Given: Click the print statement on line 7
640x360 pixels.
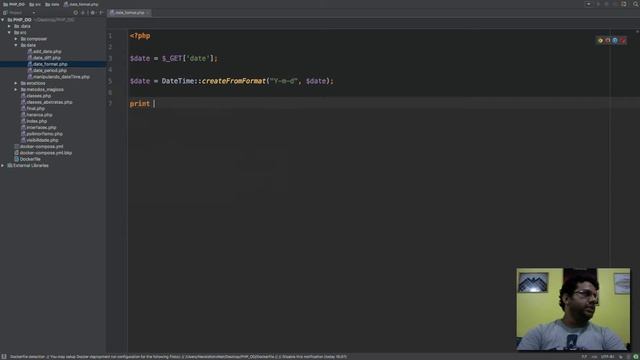Looking at the screenshot, I should pyautogui.click(x=140, y=104).
